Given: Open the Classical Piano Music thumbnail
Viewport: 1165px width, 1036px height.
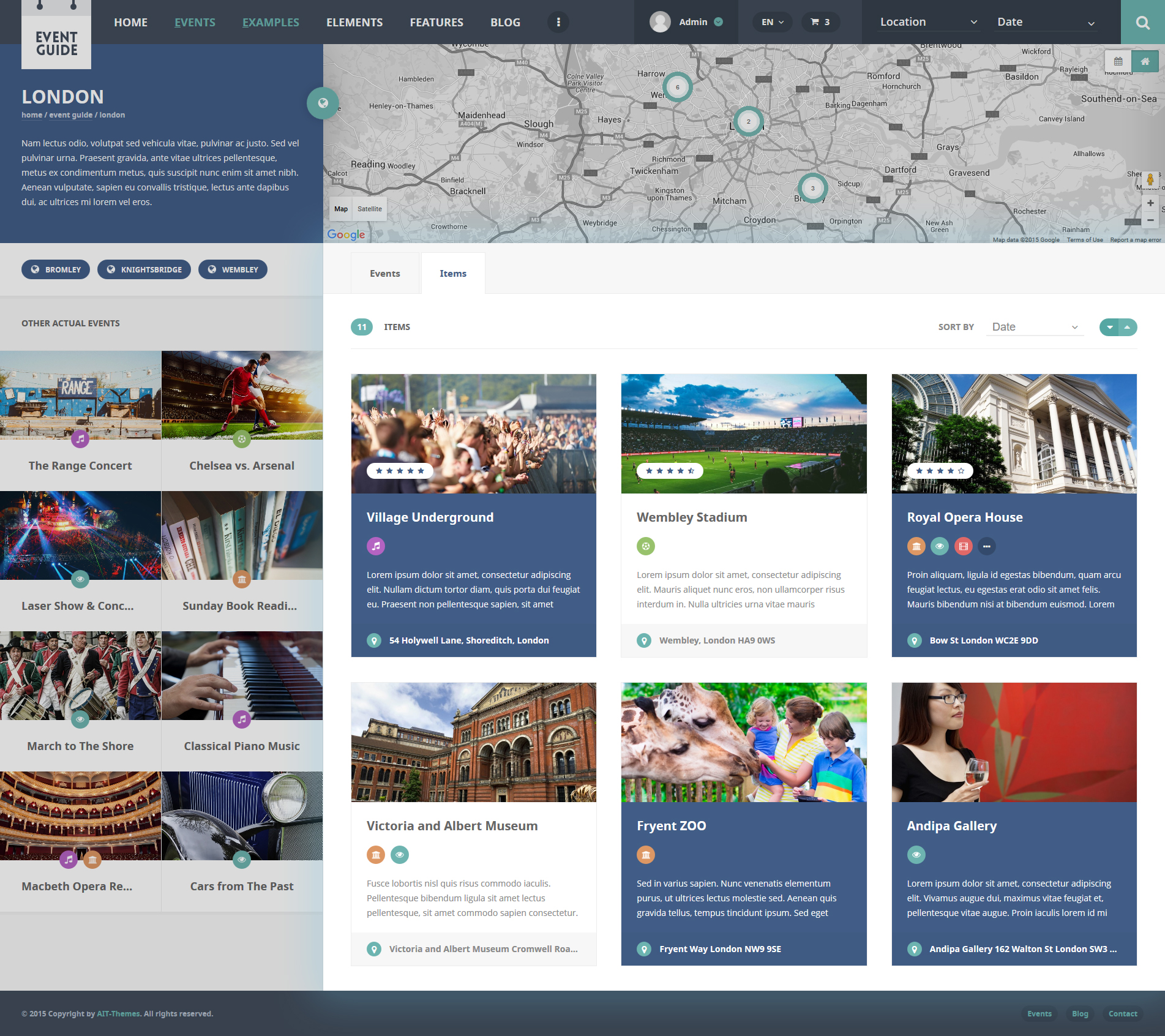Looking at the screenshot, I should [242, 675].
